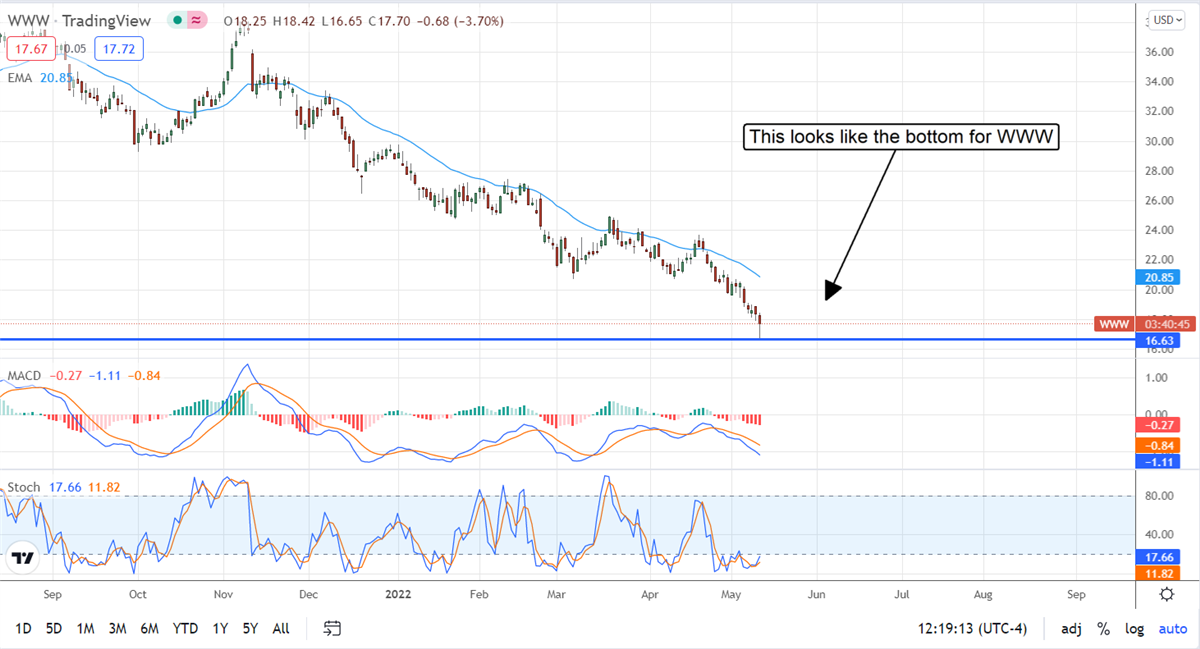Screen dimensions: 1200x649
Task: Select the YTD time range
Action: click(x=184, y=629)
